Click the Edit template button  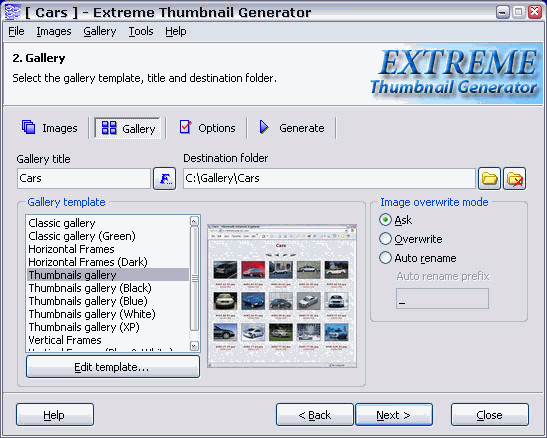113,367
